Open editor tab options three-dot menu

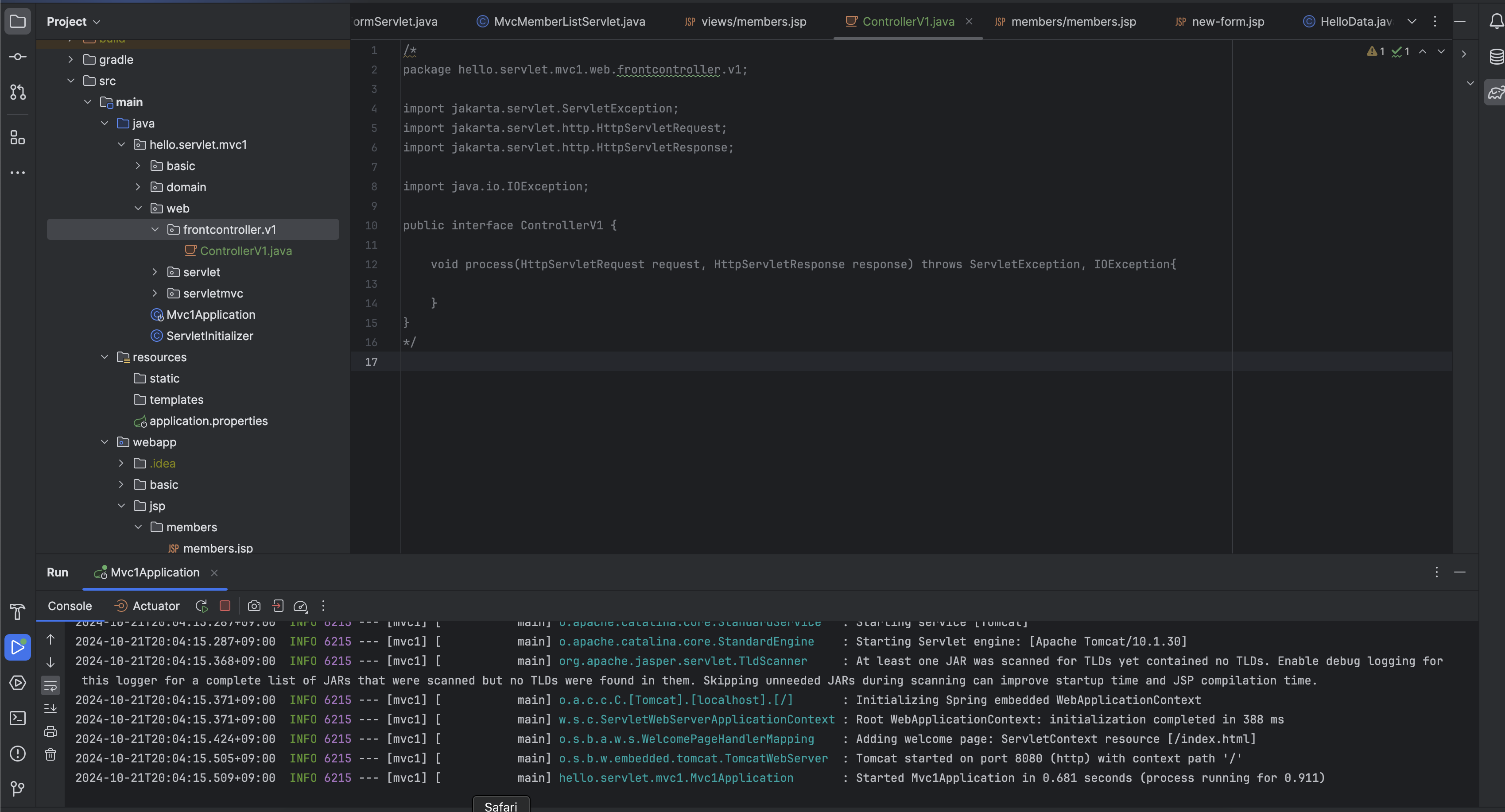coord(1435,21)
